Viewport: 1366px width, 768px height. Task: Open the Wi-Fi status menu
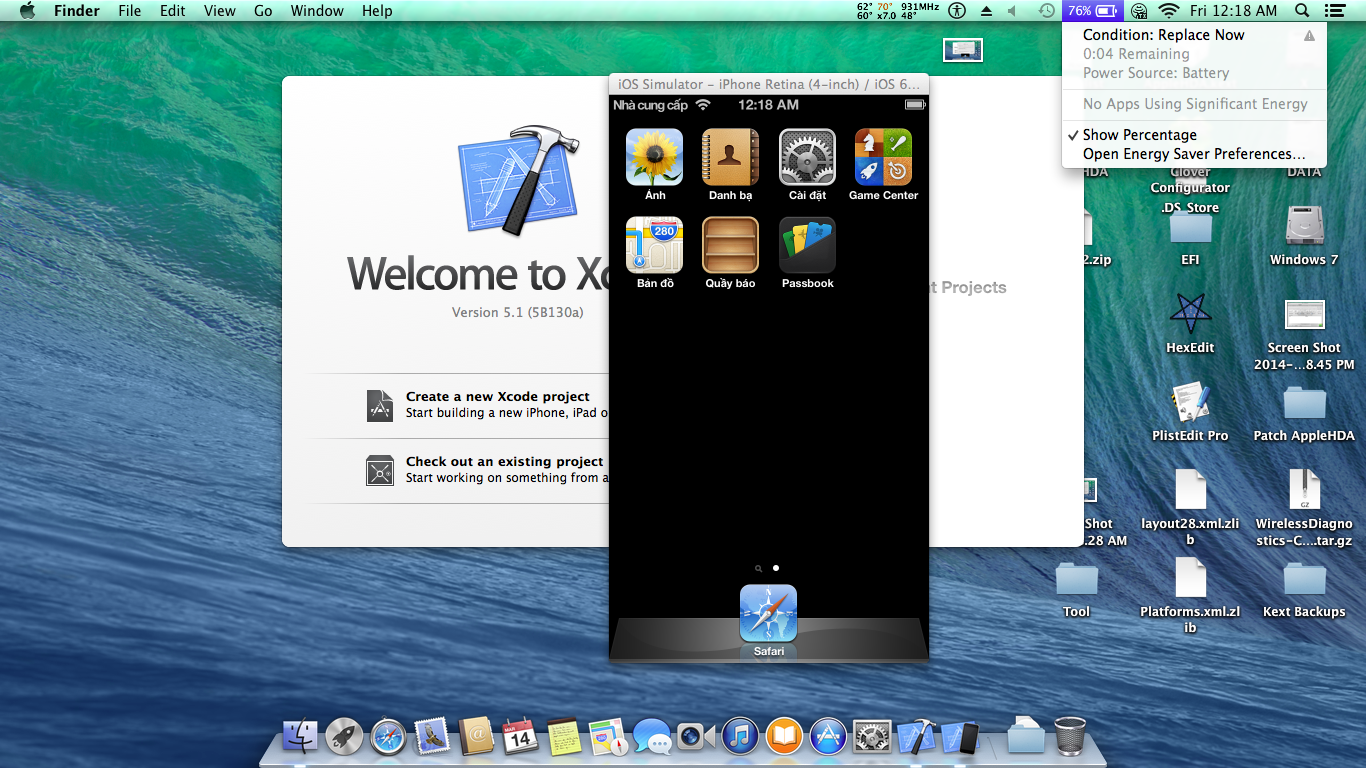coord(1168,11)
